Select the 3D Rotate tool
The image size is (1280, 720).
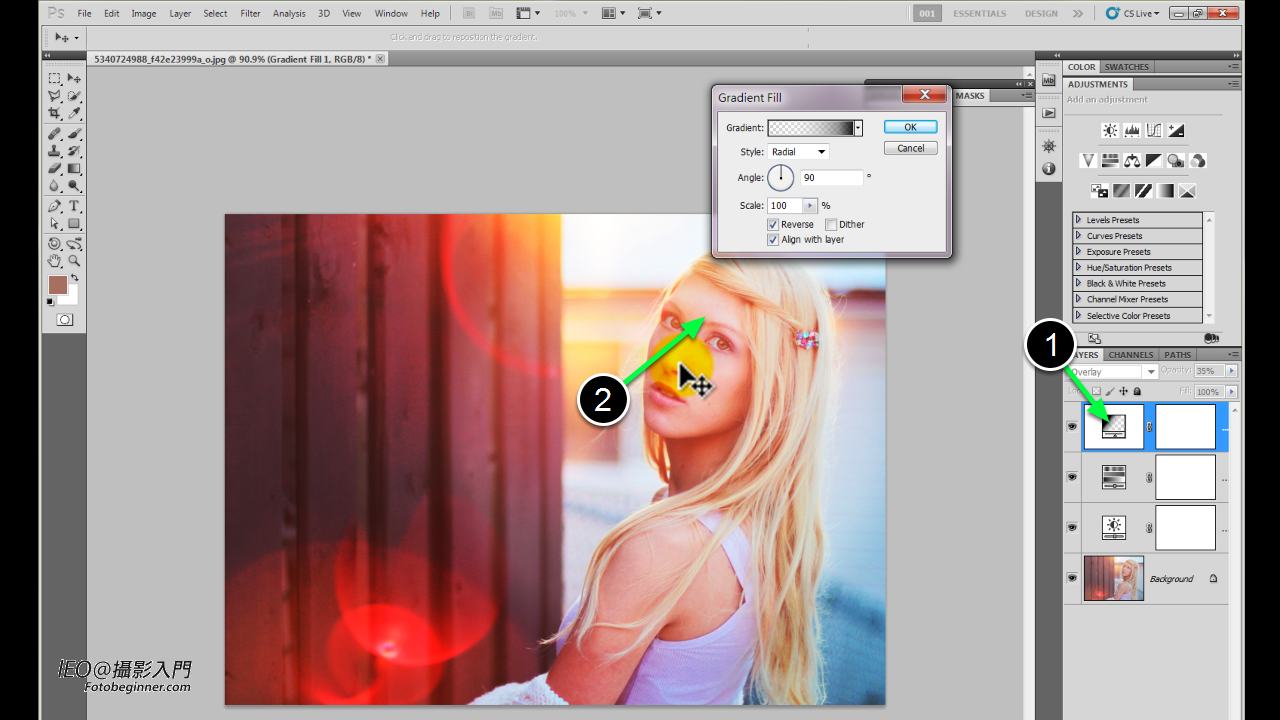click(x=54, y=243)
